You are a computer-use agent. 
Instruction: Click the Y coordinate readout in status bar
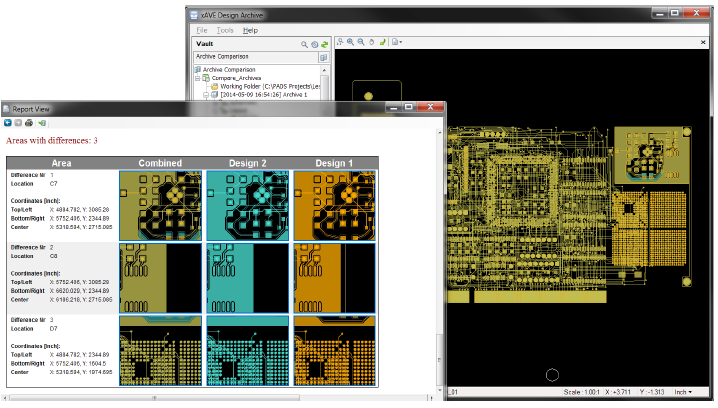click(x=652, y=392)
